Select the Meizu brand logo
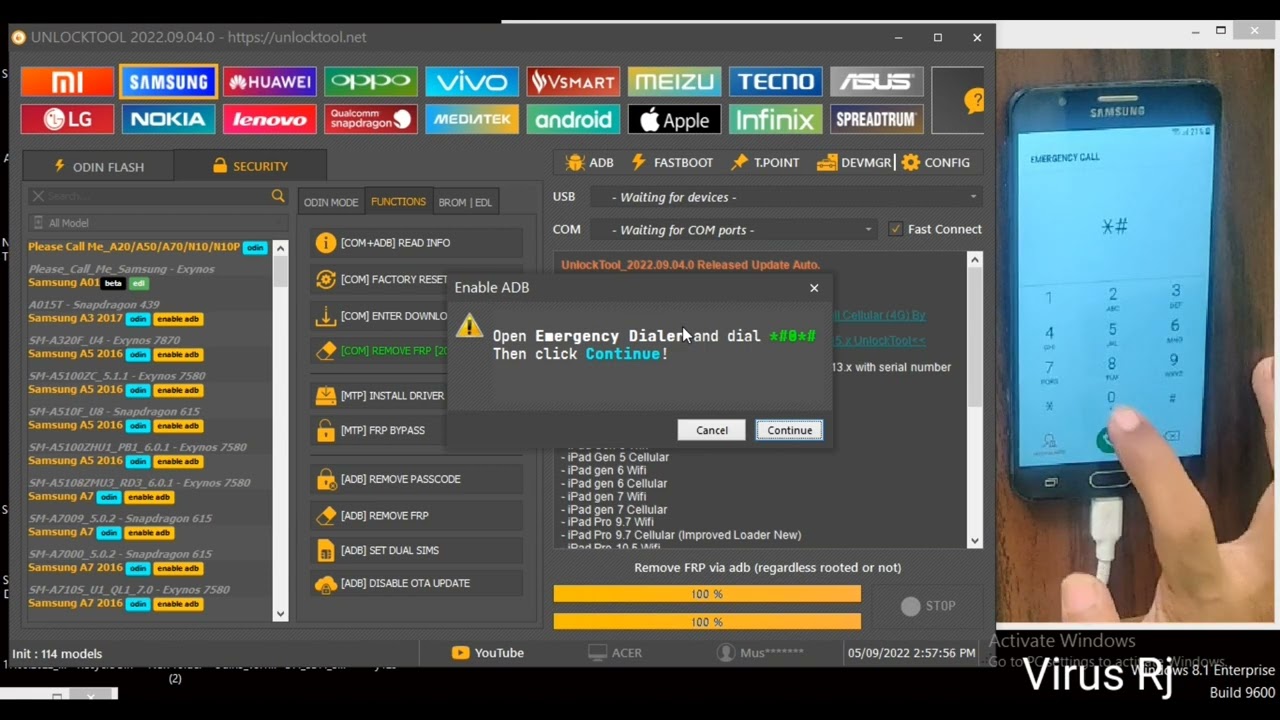This screenshot has width=1280, height=720. pyautogui.click(x=674, y=82)
